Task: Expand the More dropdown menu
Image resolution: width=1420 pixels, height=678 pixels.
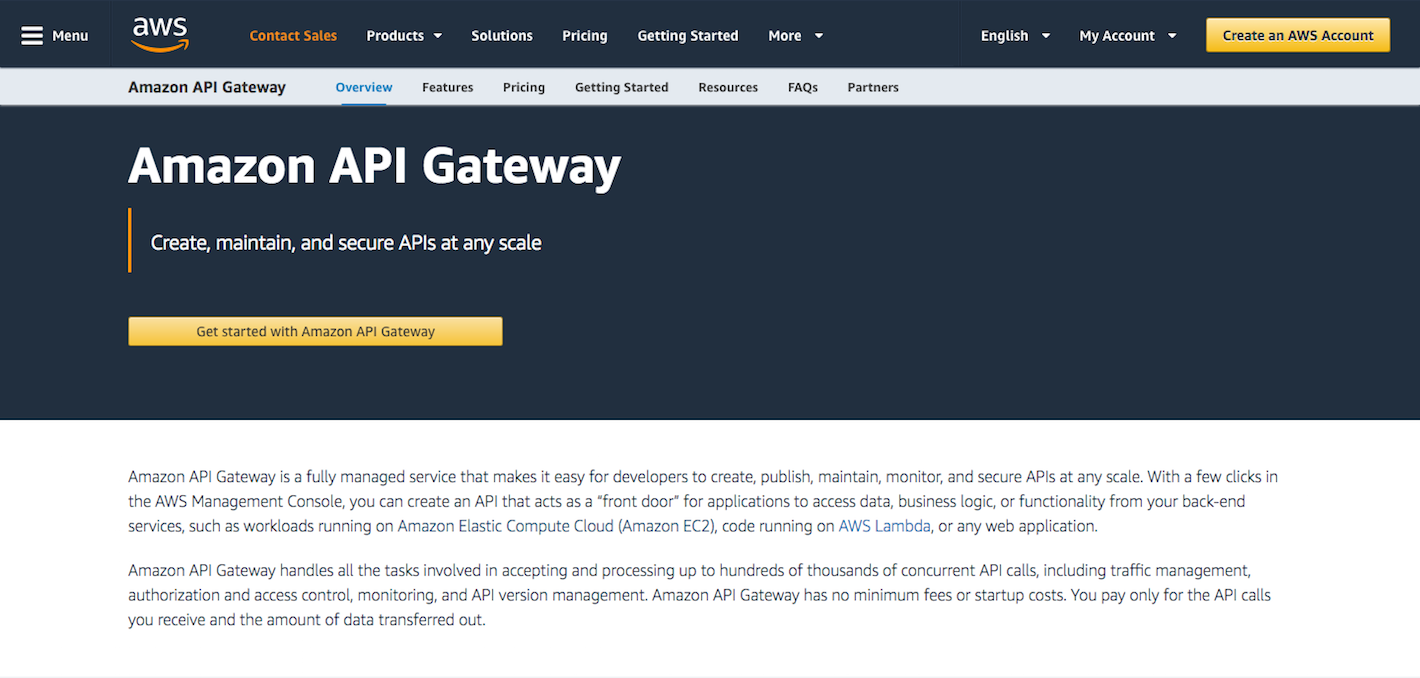Action: click(795, 36)
